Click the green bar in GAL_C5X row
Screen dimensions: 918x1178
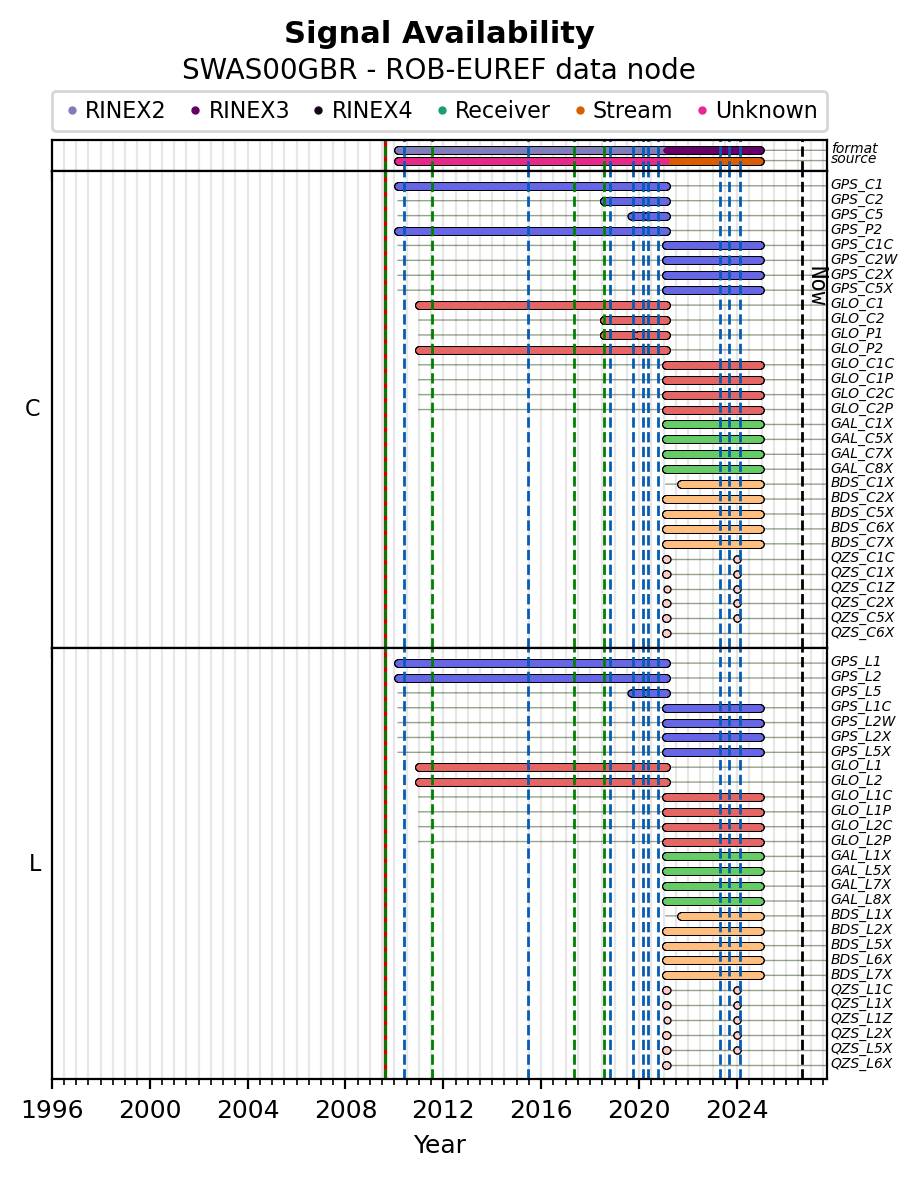point(713,439)
